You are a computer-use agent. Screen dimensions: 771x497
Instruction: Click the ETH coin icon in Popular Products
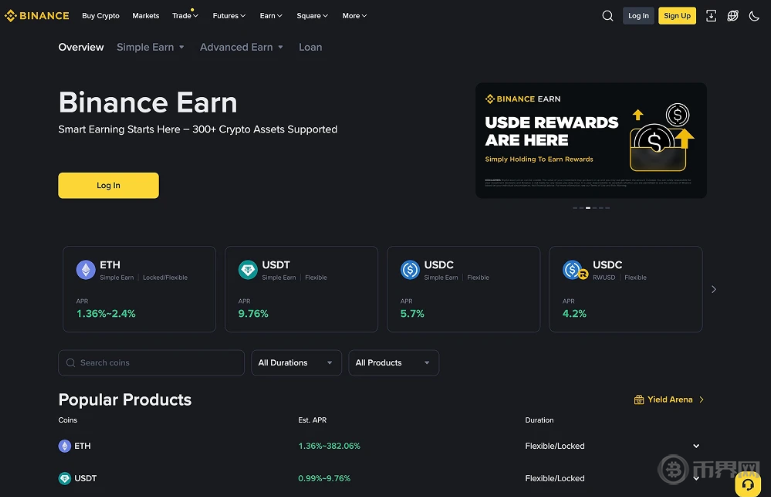[65, 446]
